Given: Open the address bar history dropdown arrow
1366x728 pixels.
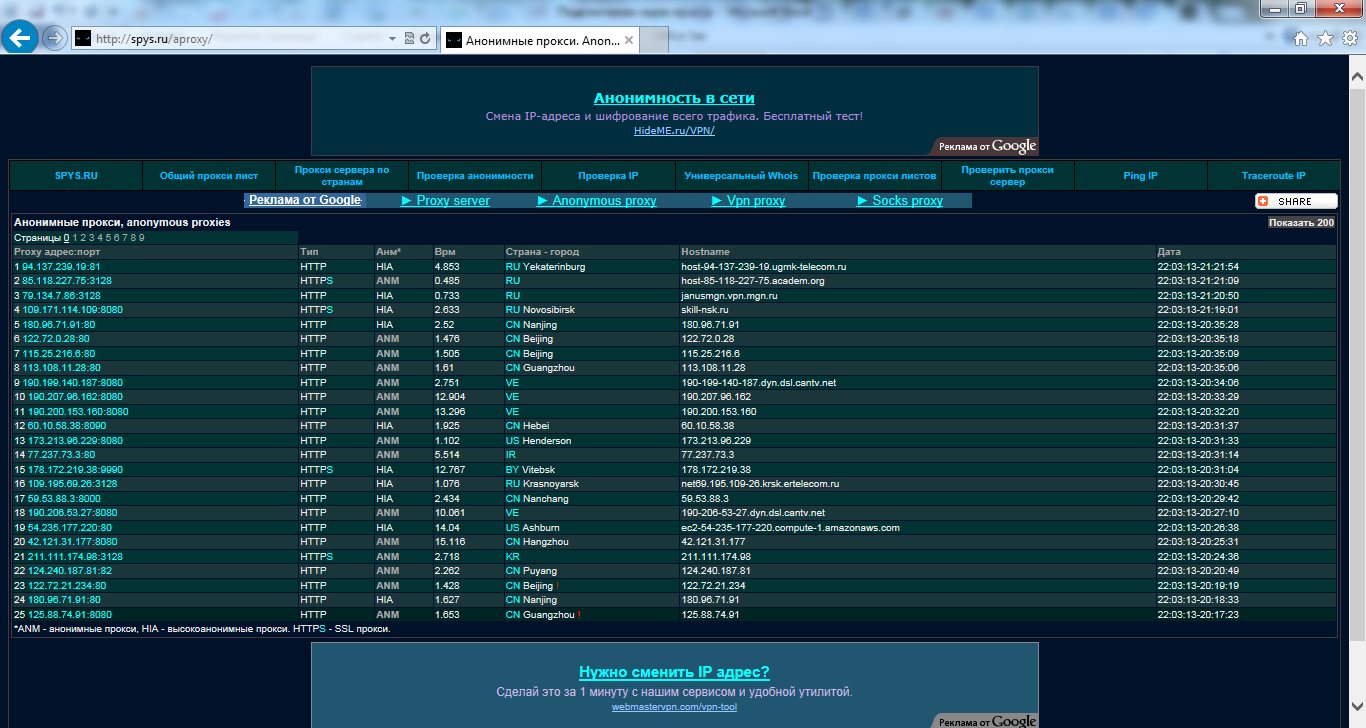Looking at the screenshot, I should click(x=392, y=39).
